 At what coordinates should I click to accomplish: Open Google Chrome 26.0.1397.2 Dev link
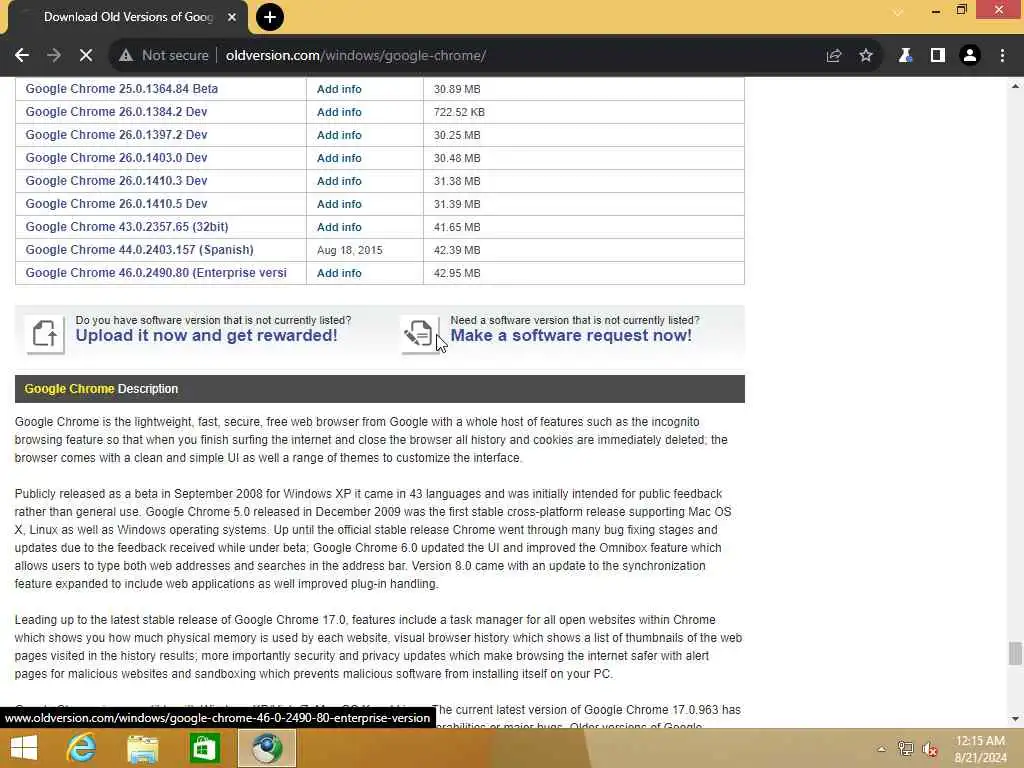click(x=116, y=135)
